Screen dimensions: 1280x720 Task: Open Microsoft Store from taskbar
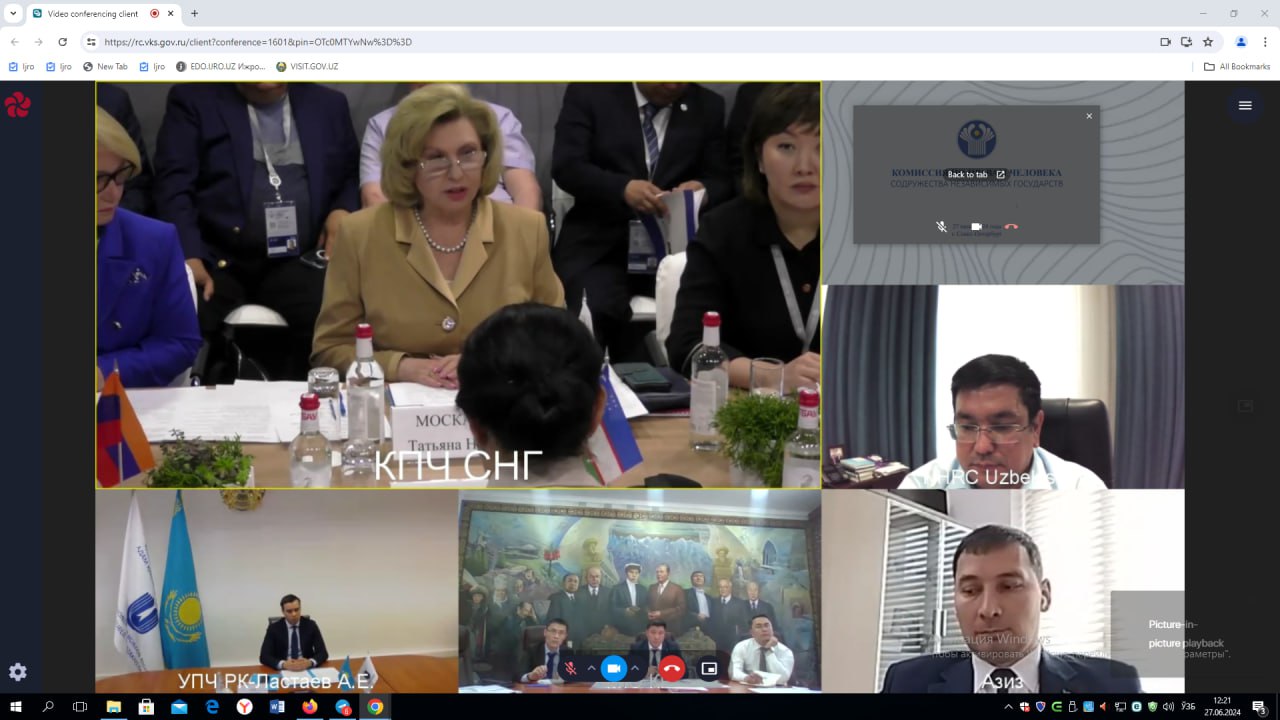click(146, 707)
